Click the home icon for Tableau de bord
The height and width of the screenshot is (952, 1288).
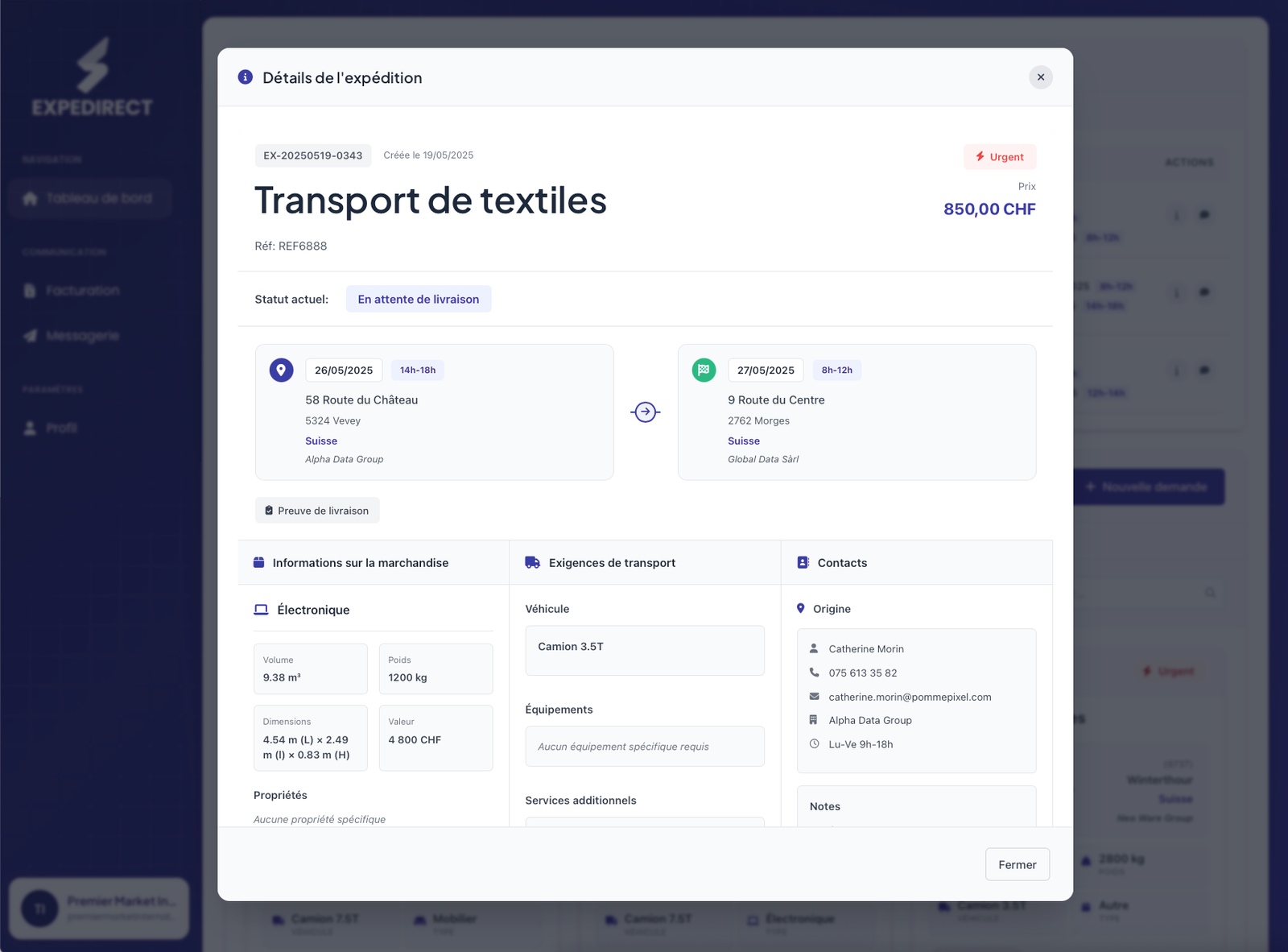click(x=31, y=198)
